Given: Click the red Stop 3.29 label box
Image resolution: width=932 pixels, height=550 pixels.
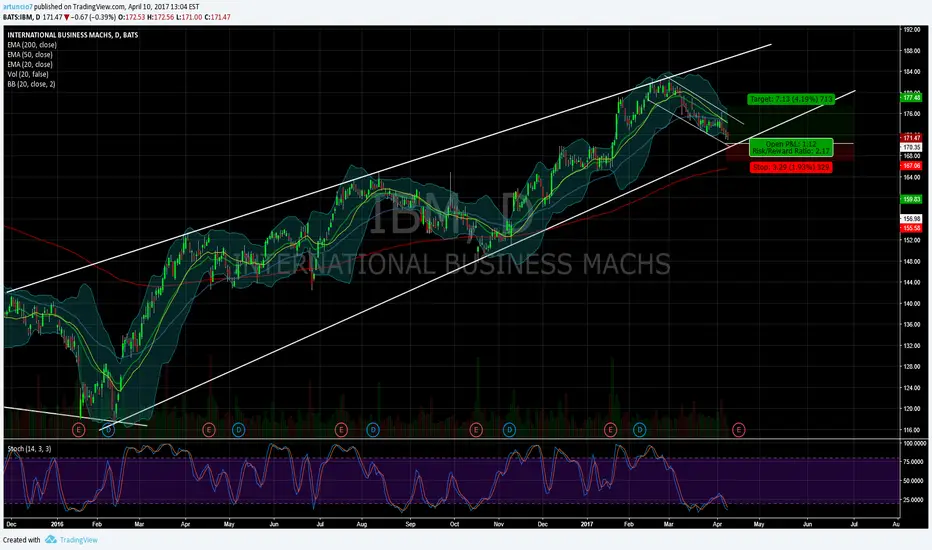Looking at the screenshot, I should 791,168.
